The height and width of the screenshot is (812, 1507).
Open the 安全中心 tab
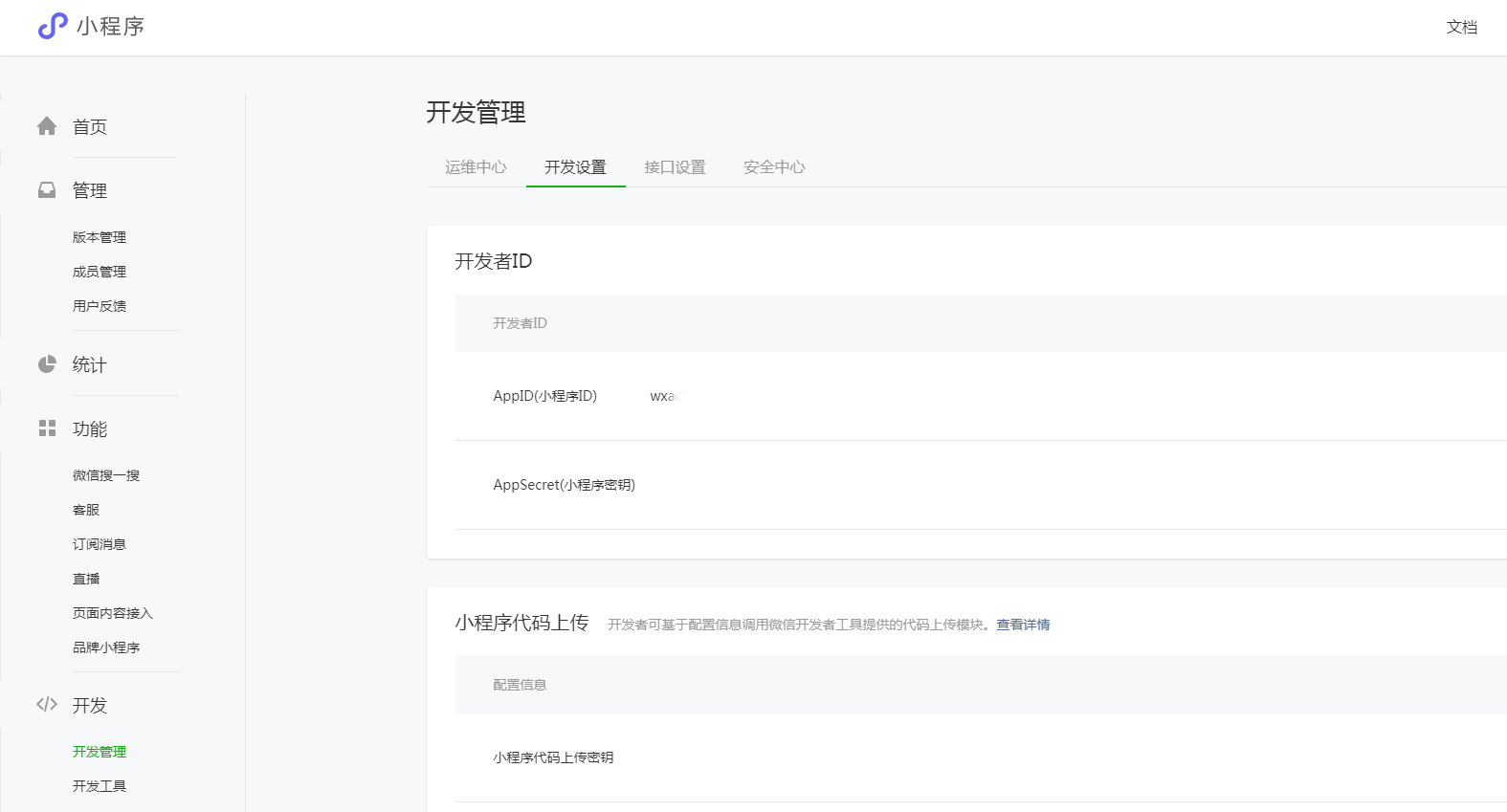coord(774,167)
